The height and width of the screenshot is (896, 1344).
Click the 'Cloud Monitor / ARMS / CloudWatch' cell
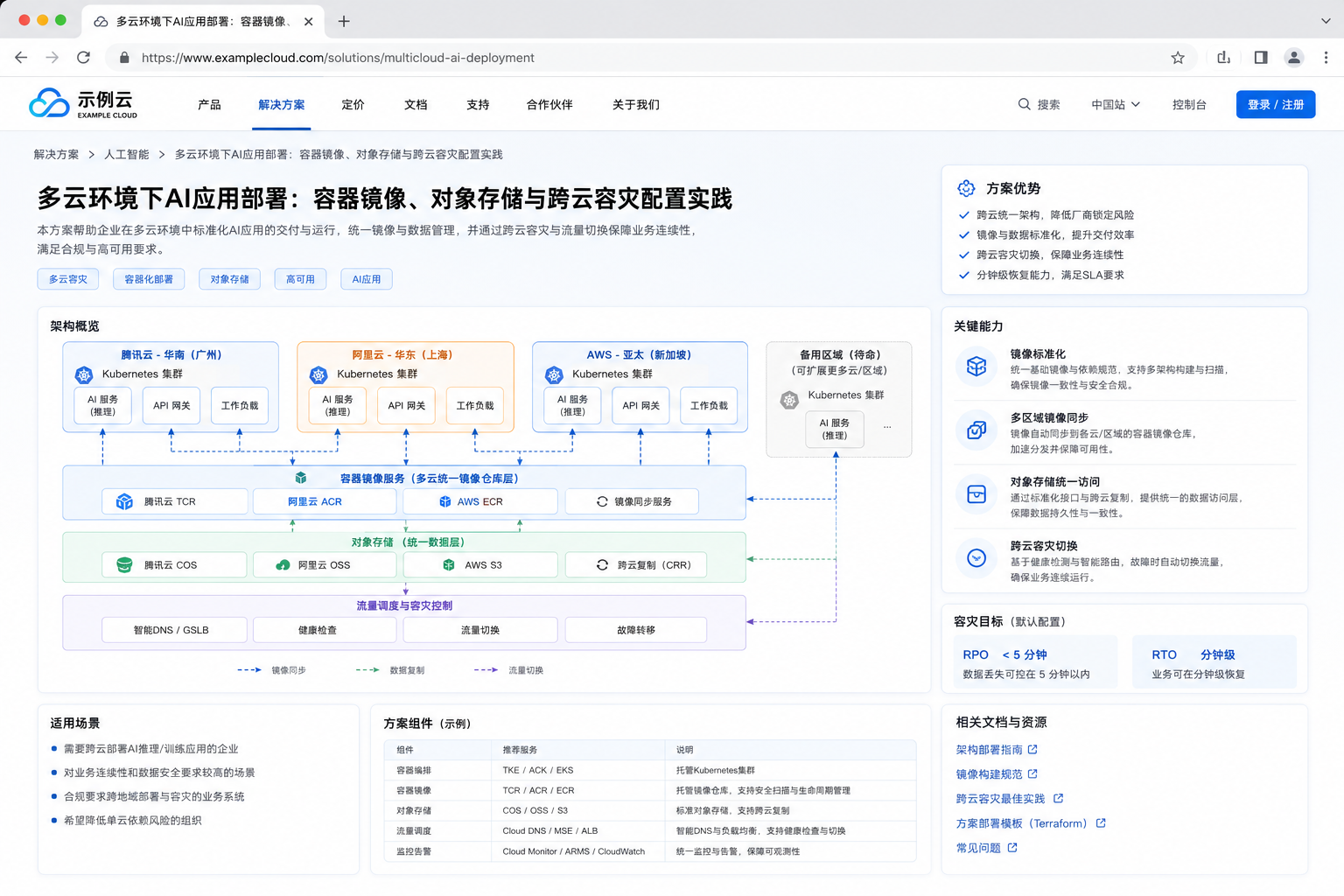pos(577,851)
